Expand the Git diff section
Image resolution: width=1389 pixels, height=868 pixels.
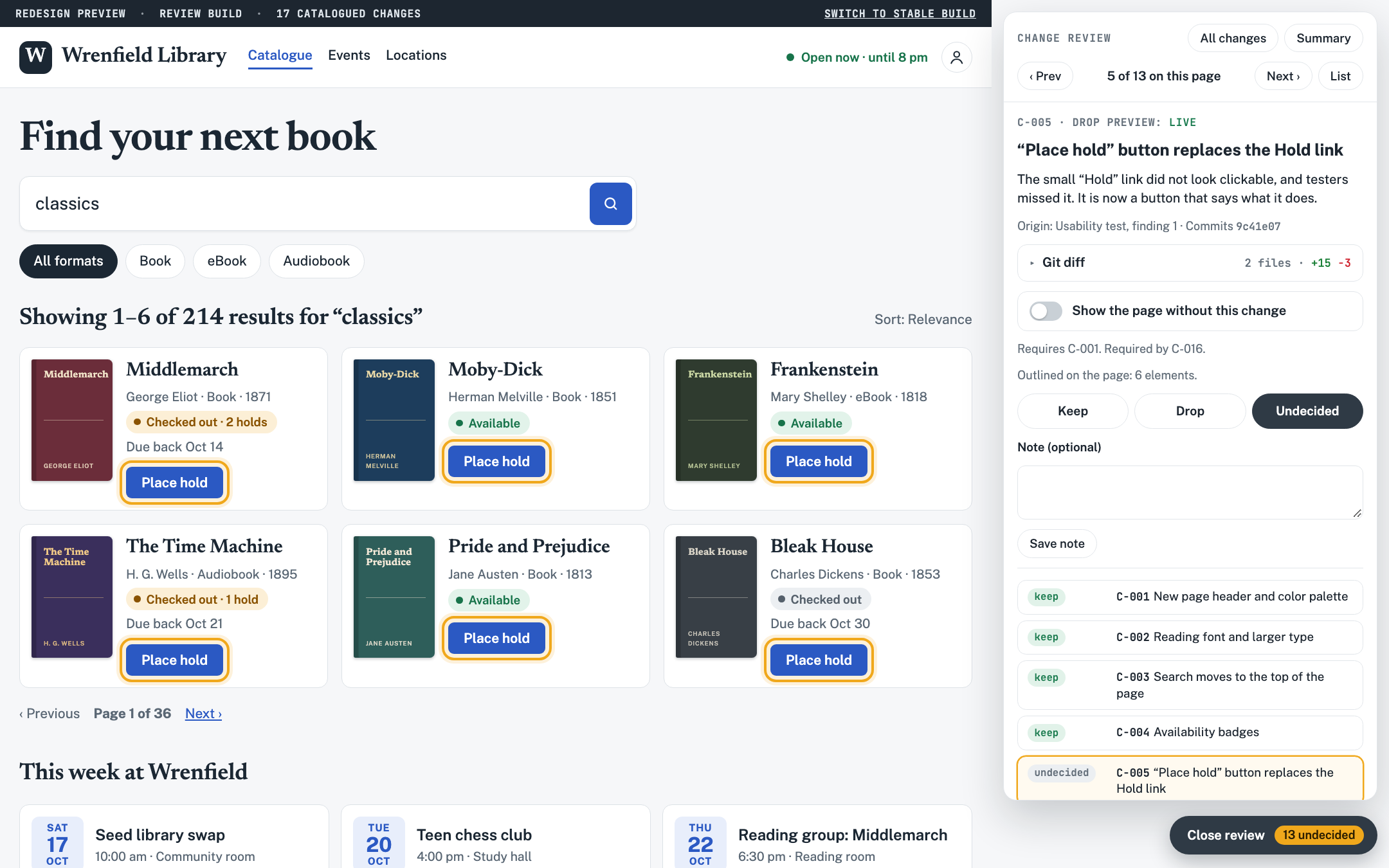pyautogui.click(x=1190, y=262)
